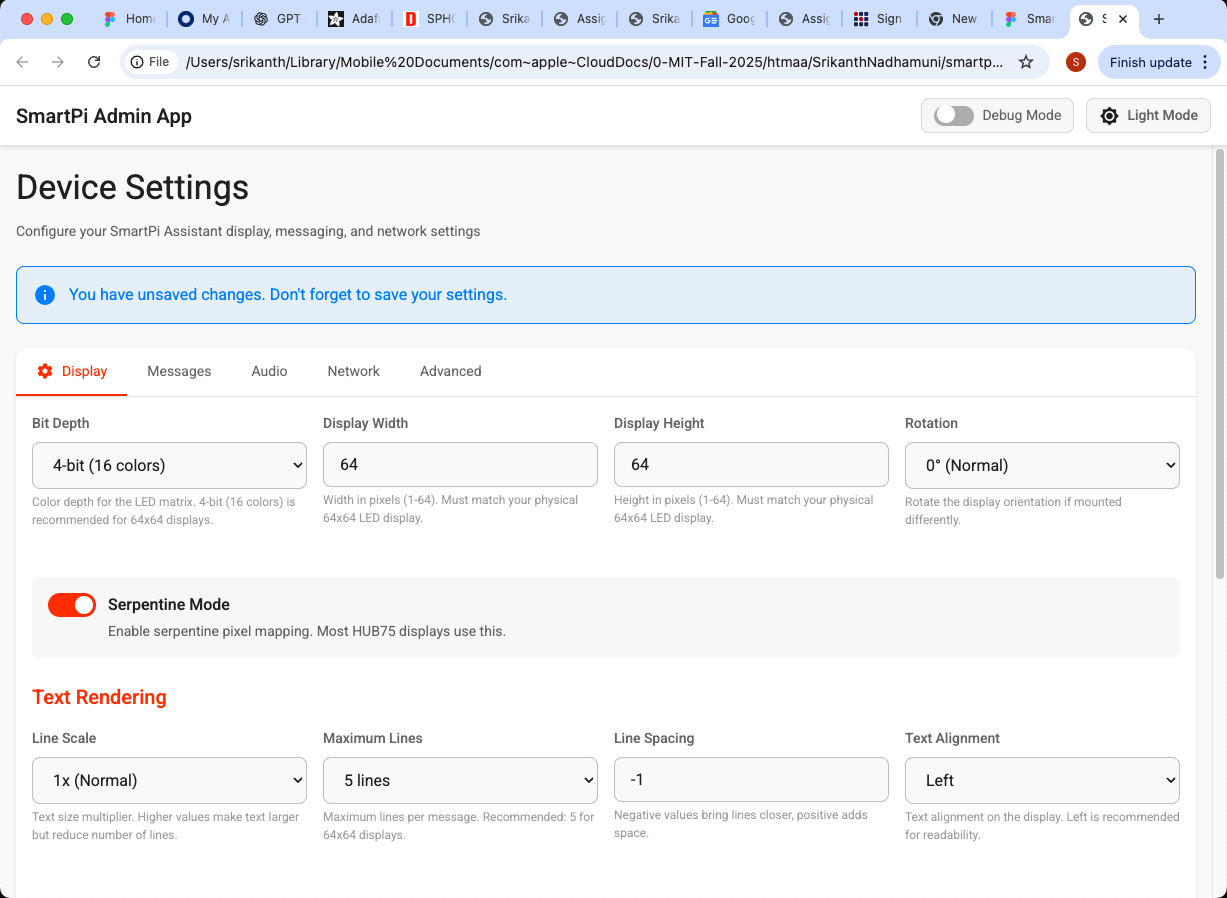The image size is (1227, 898).
Task: Click the Display Width input field
Action: tap(460, 465)
